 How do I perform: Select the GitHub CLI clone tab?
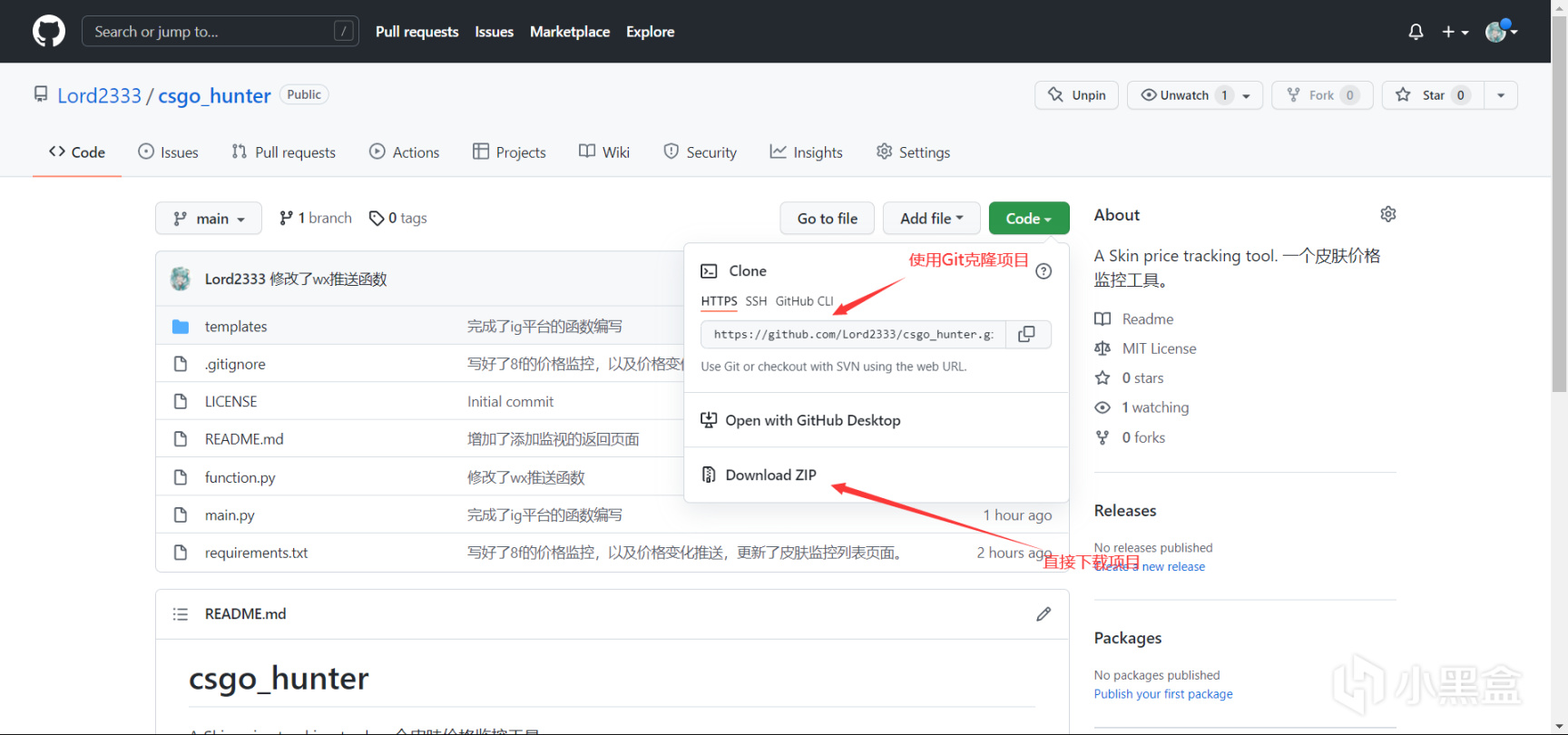coord(804,301)
